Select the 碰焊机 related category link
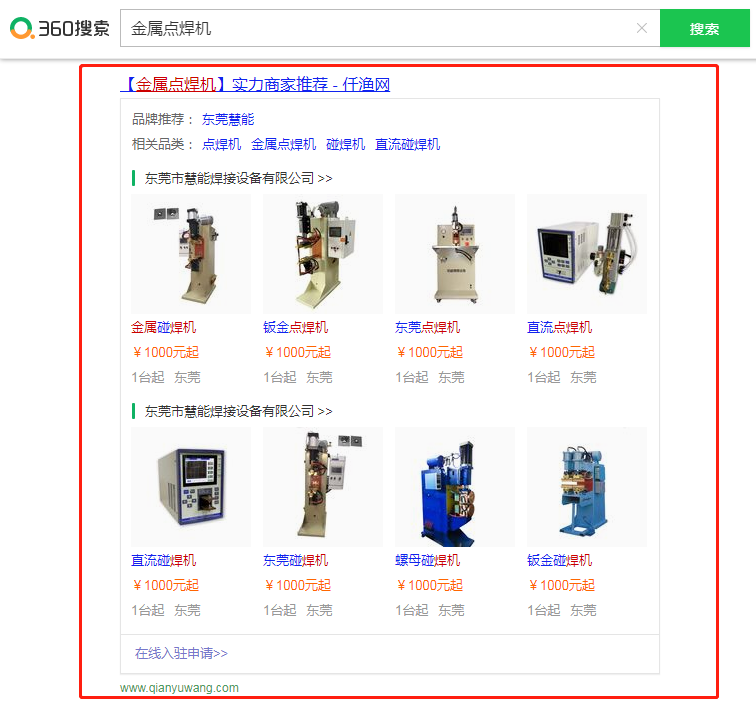This screenshot has height=704, width=756. pyautogui.click(x=345, y=144)
